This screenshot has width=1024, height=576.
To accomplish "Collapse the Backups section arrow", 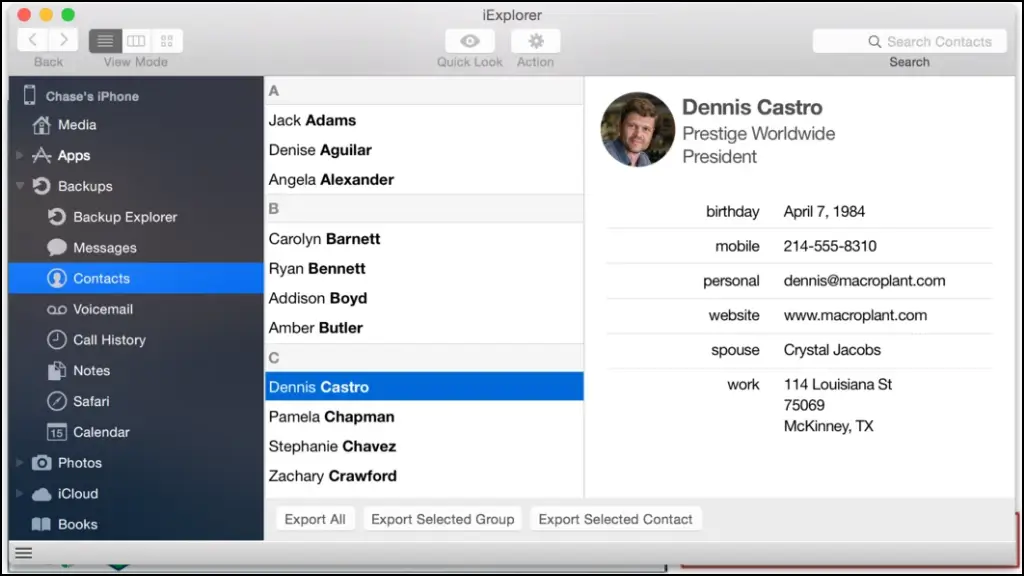I will tap(20, 186).
